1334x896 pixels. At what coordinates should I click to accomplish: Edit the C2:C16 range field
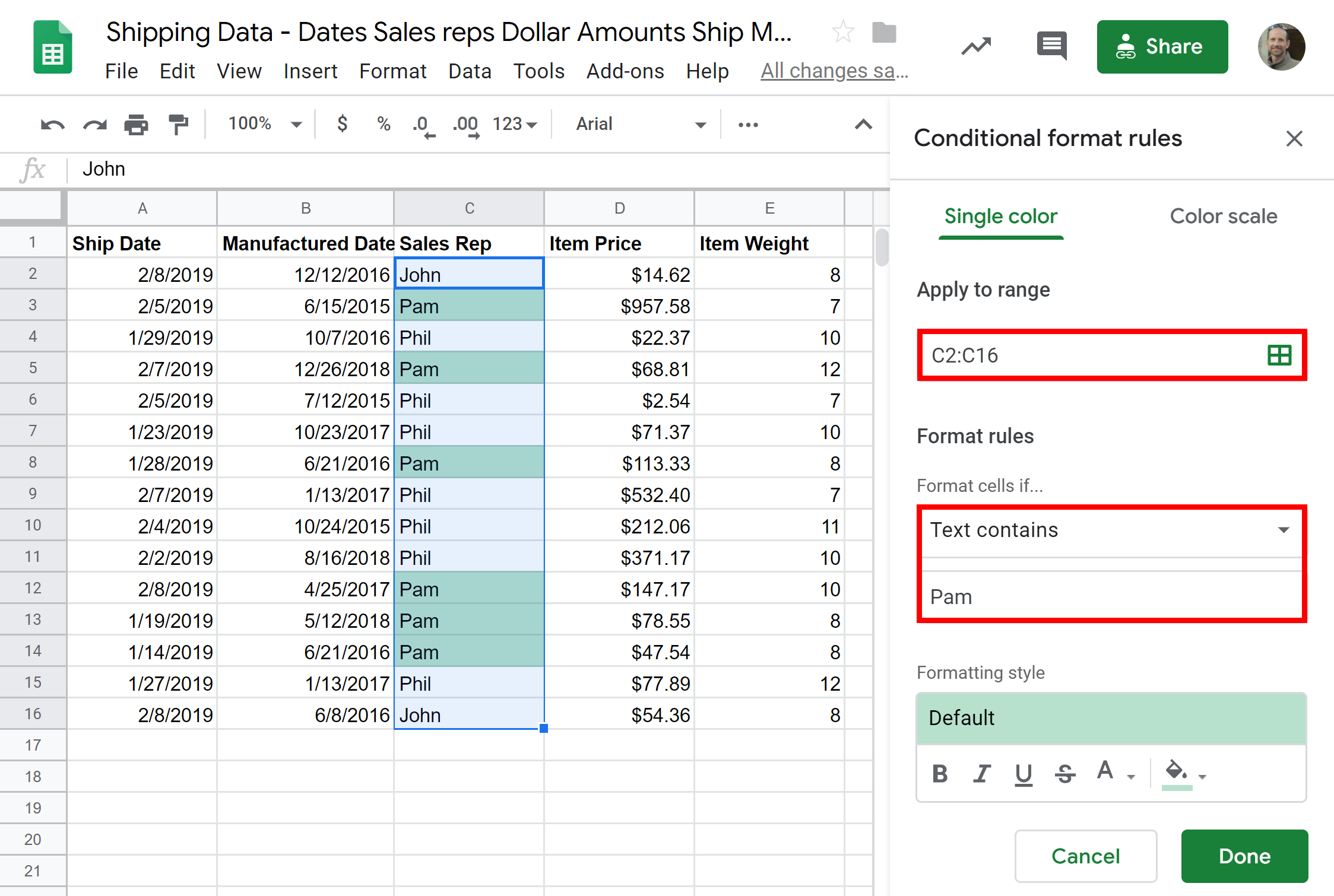click(x=1092, y=355)
